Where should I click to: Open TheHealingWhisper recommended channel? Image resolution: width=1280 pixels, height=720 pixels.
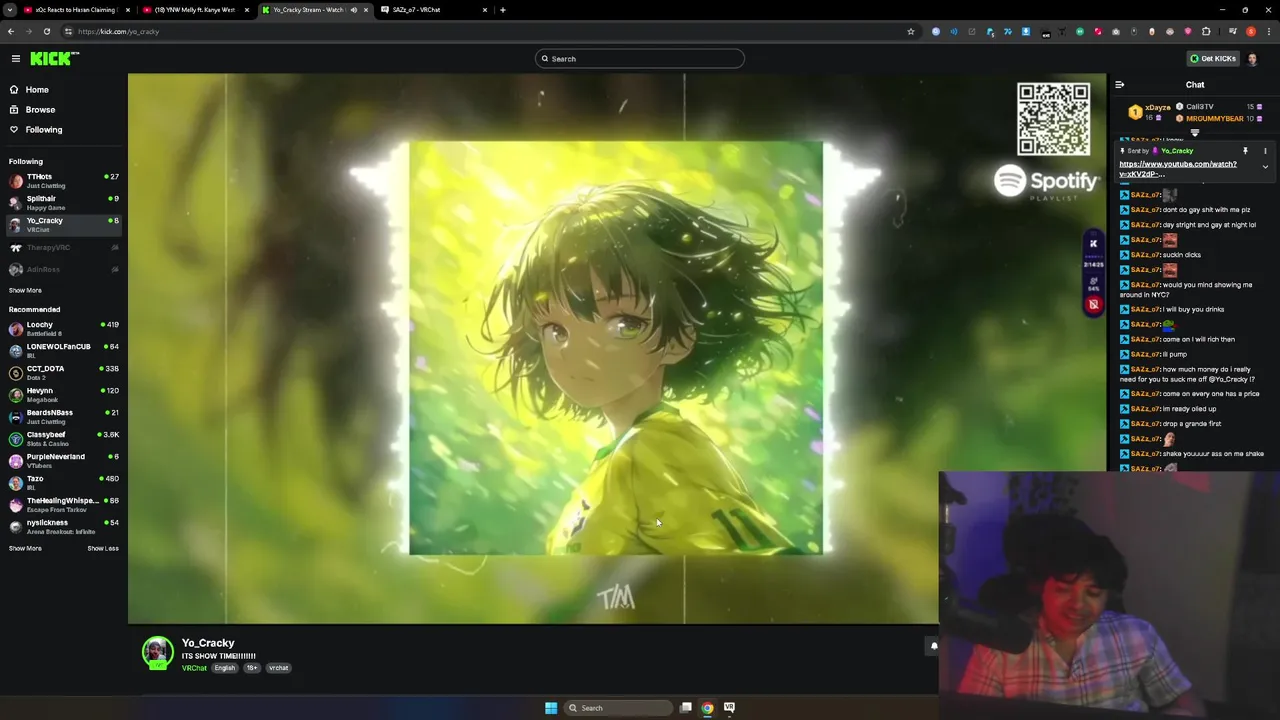[x=63, y=505]
